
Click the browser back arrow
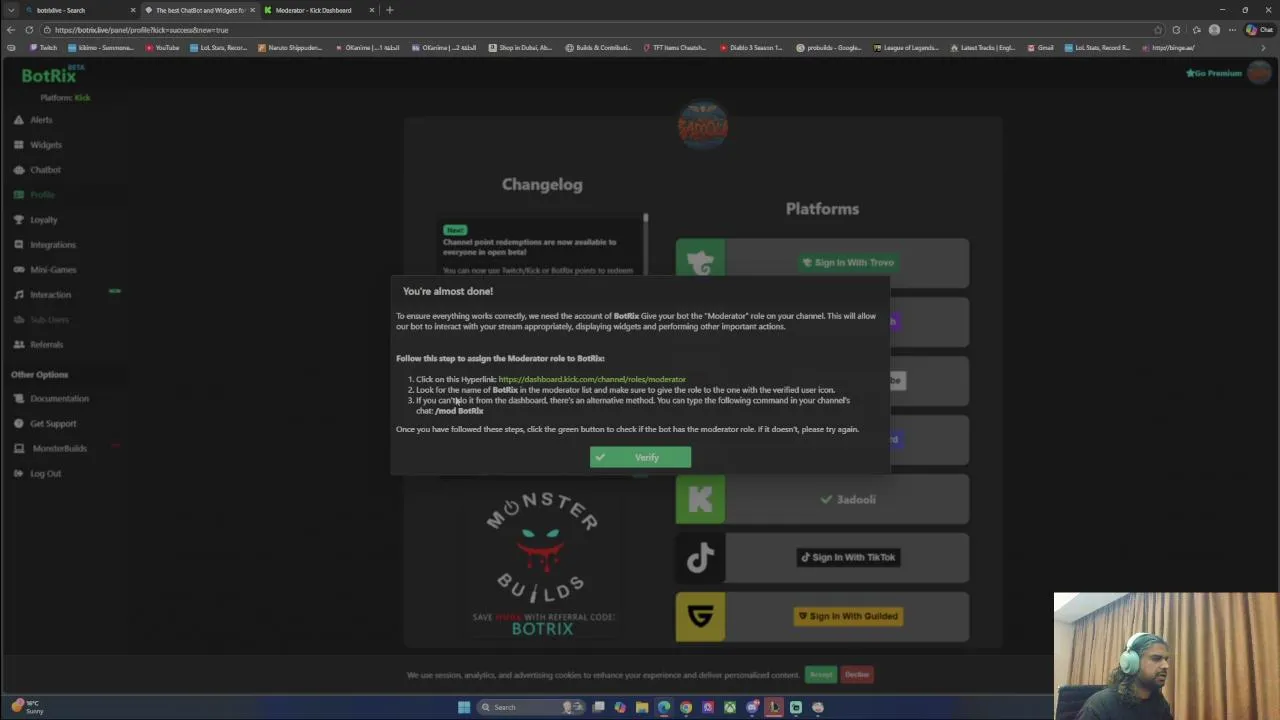[11, 30]
